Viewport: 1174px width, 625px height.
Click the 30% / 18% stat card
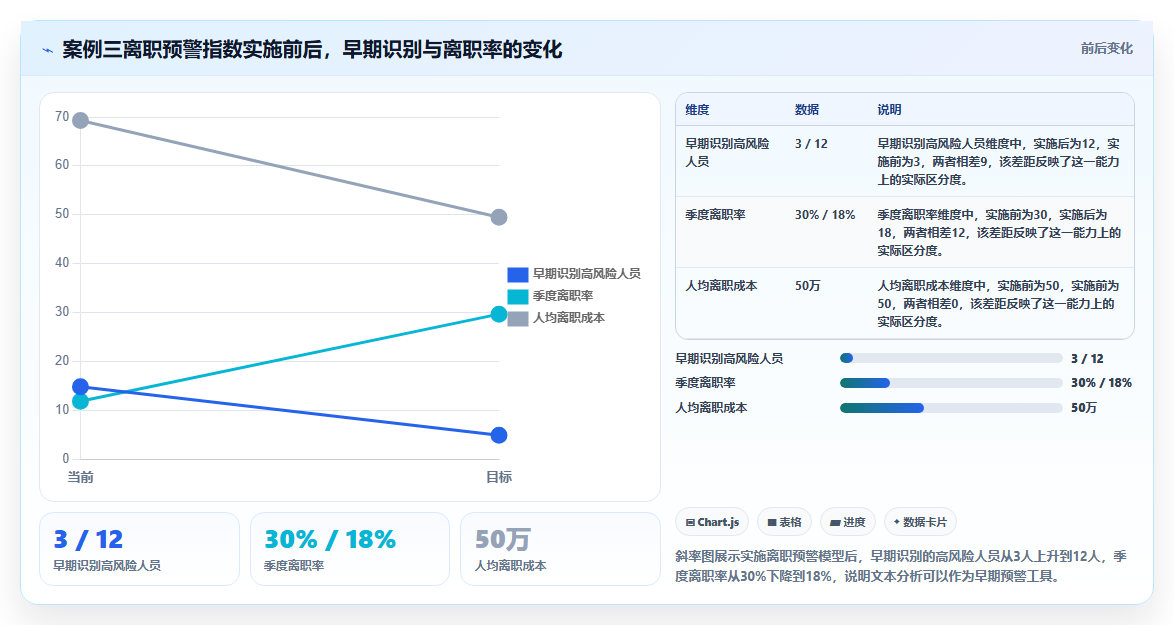350,549
